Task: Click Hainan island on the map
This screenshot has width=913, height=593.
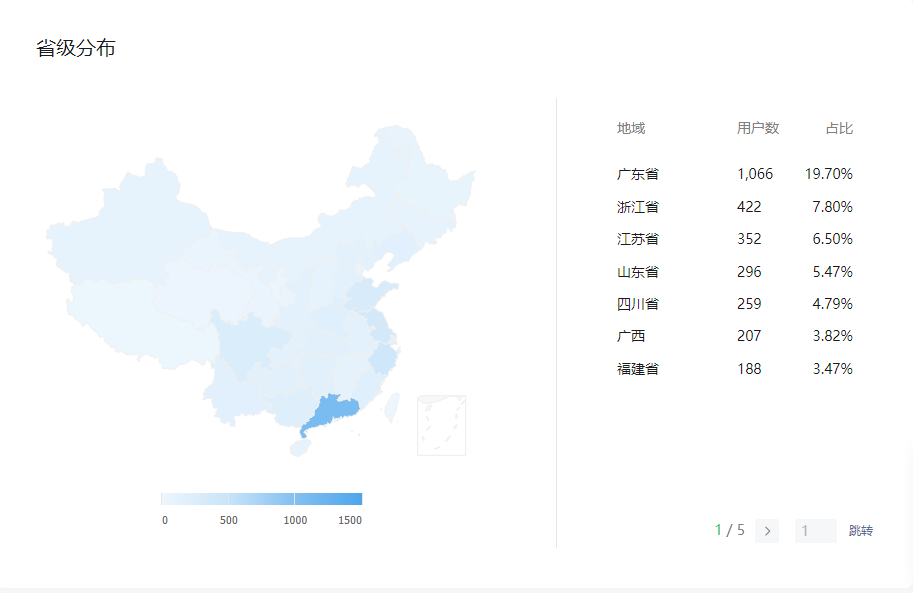Action: coord(300,448)
